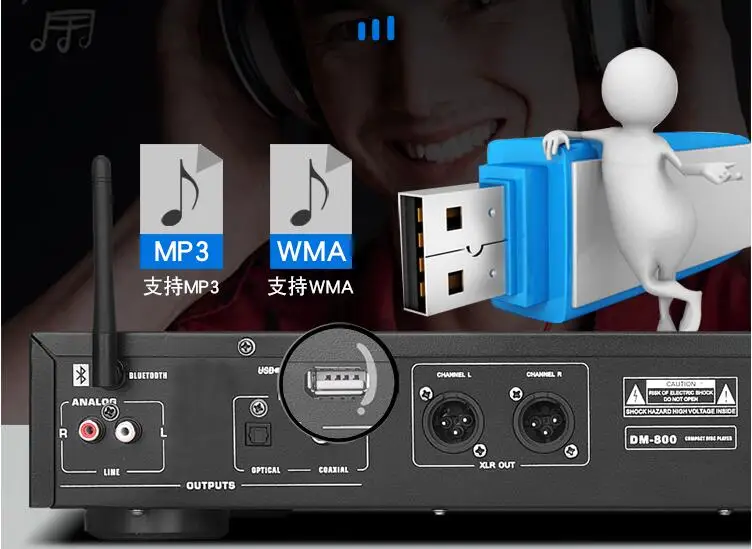This screenshot has width=752, height=549.
Task: Click the exclamation warning triangle
Action: coord(726,395)
